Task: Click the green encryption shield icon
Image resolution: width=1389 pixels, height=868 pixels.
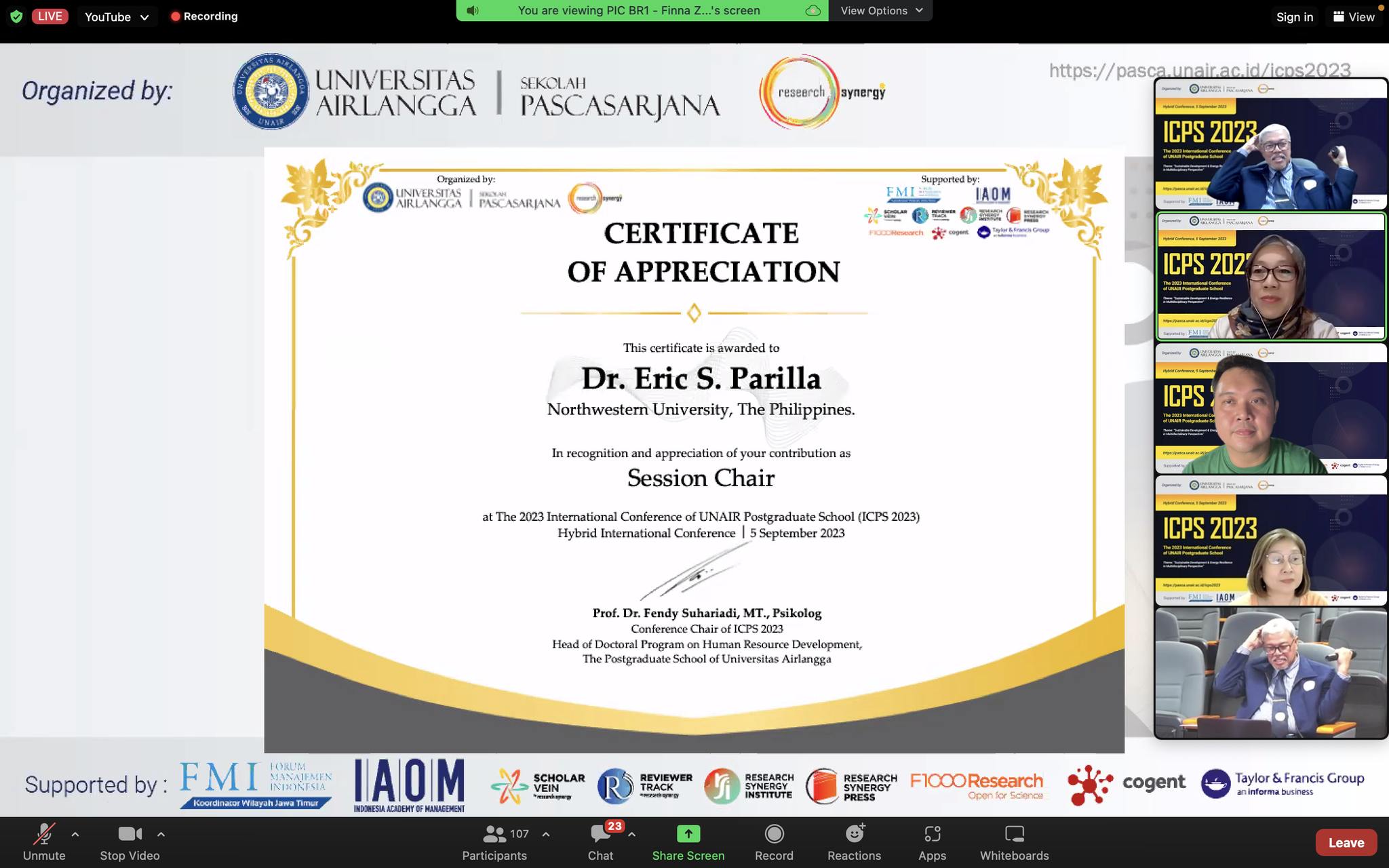Action: 16,16
